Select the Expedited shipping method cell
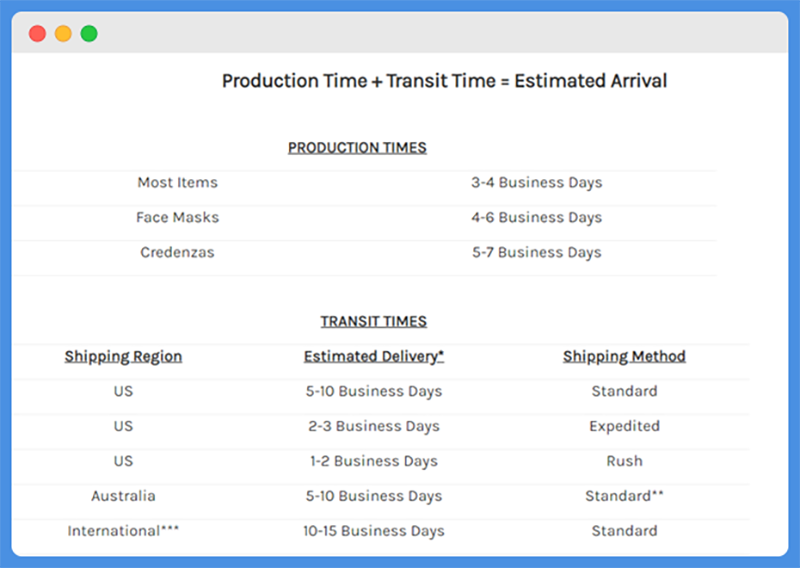800x568 pixels. 624,426
